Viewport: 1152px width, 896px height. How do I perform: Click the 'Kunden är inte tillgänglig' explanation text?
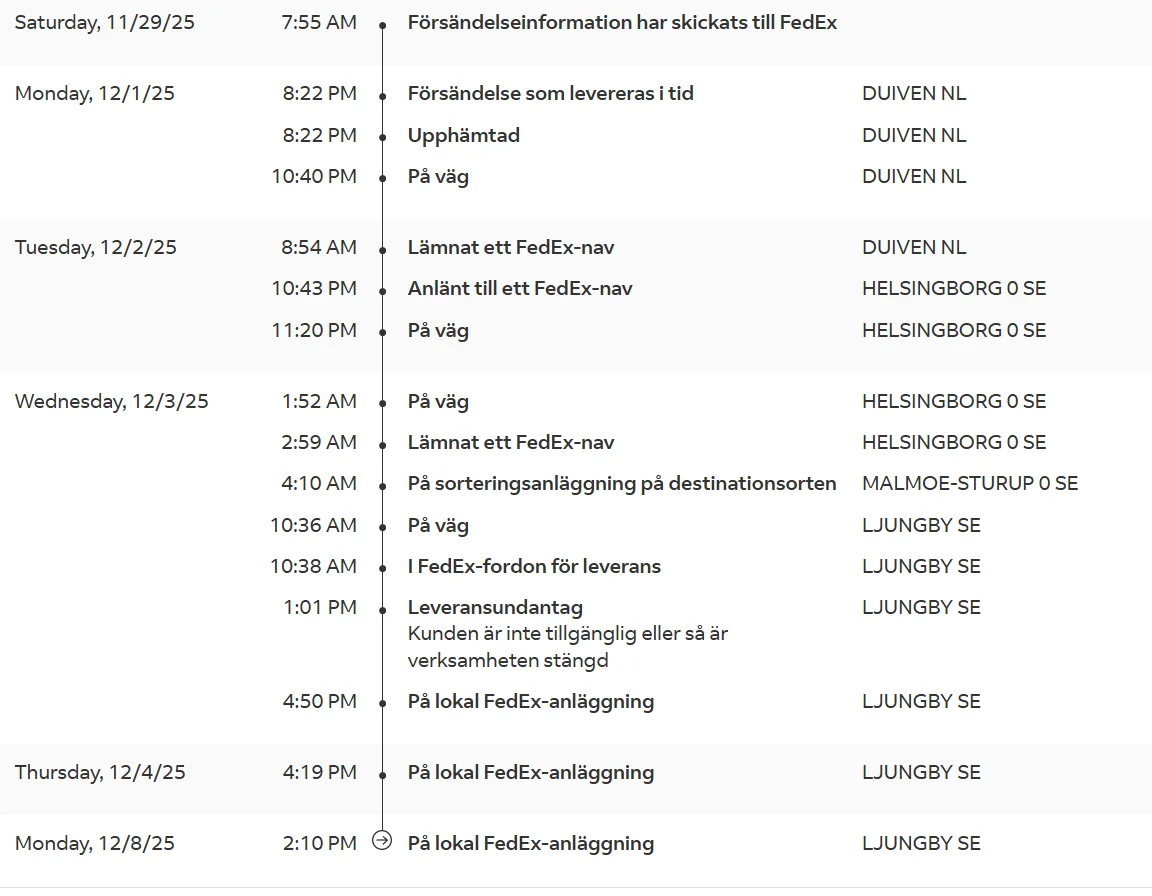pos(568,647)
